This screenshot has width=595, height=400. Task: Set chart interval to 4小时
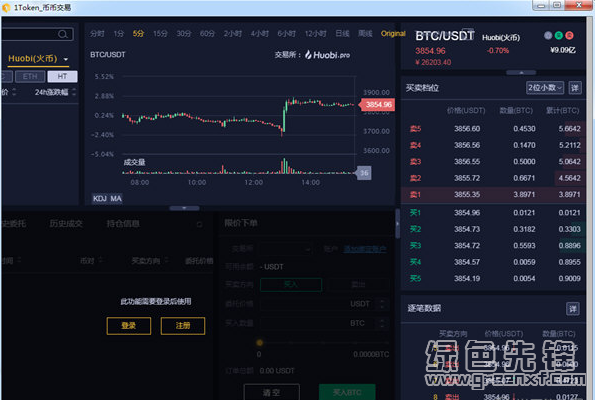pyautogui.click(x=260, y=34)
